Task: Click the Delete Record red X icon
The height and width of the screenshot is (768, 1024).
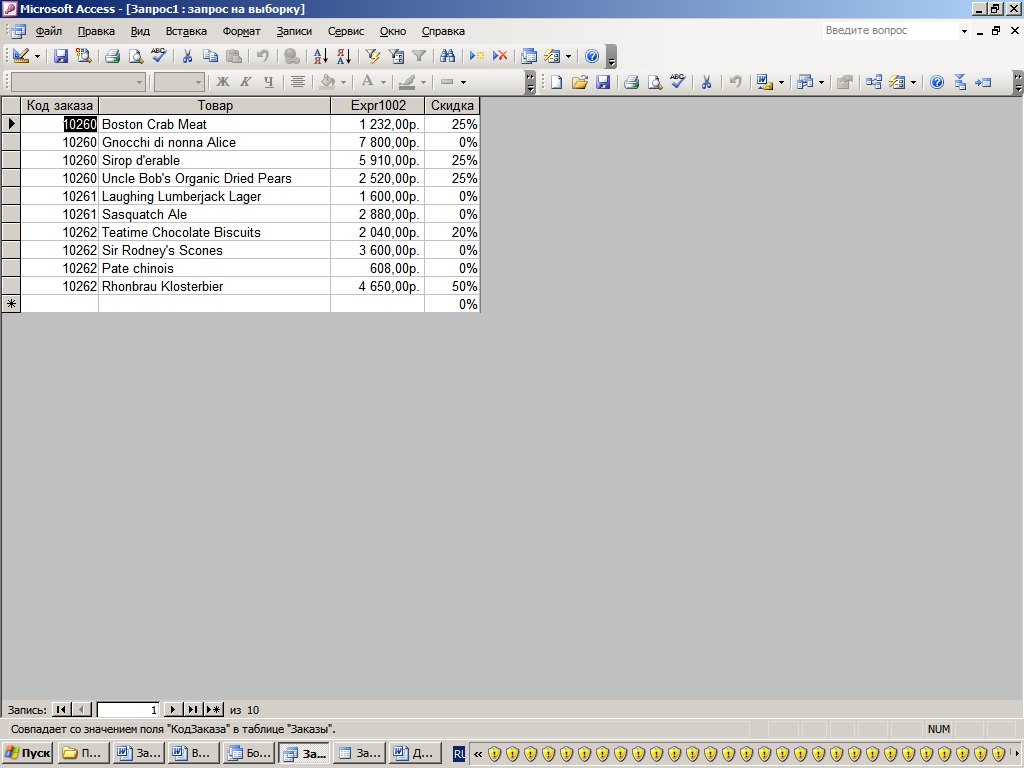Action: (500, 56)
